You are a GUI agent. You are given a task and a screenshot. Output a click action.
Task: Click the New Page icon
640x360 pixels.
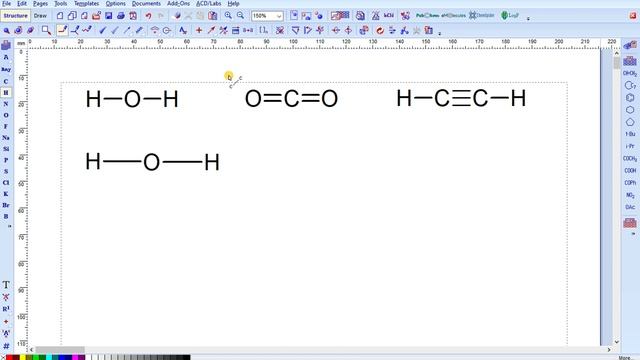click(x=60, y=16)
